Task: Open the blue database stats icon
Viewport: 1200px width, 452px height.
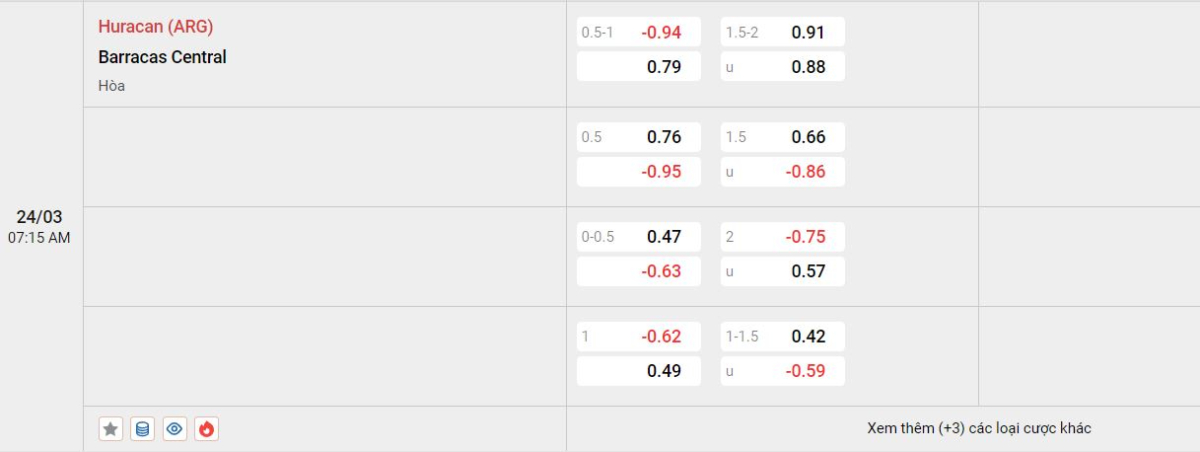Action: click(142, 429)
